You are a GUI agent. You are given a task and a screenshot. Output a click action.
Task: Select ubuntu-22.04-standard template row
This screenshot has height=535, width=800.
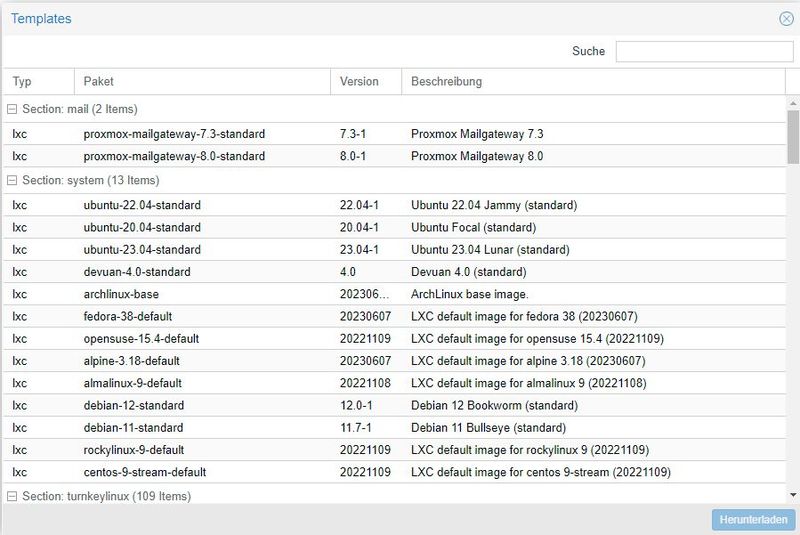pyautogui.click(x=394, y=205)
